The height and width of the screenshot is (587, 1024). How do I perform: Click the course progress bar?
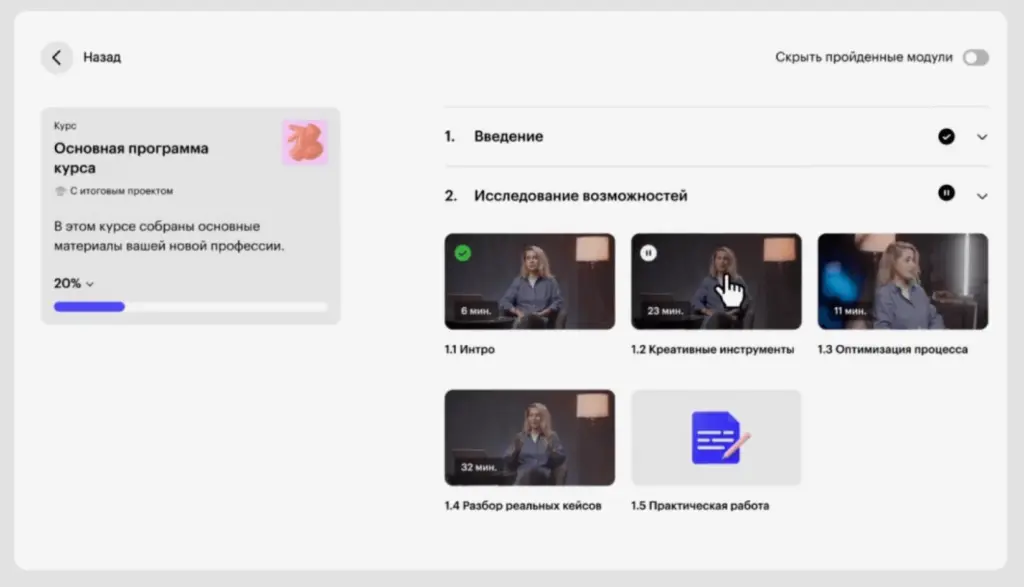click(190, 306)
